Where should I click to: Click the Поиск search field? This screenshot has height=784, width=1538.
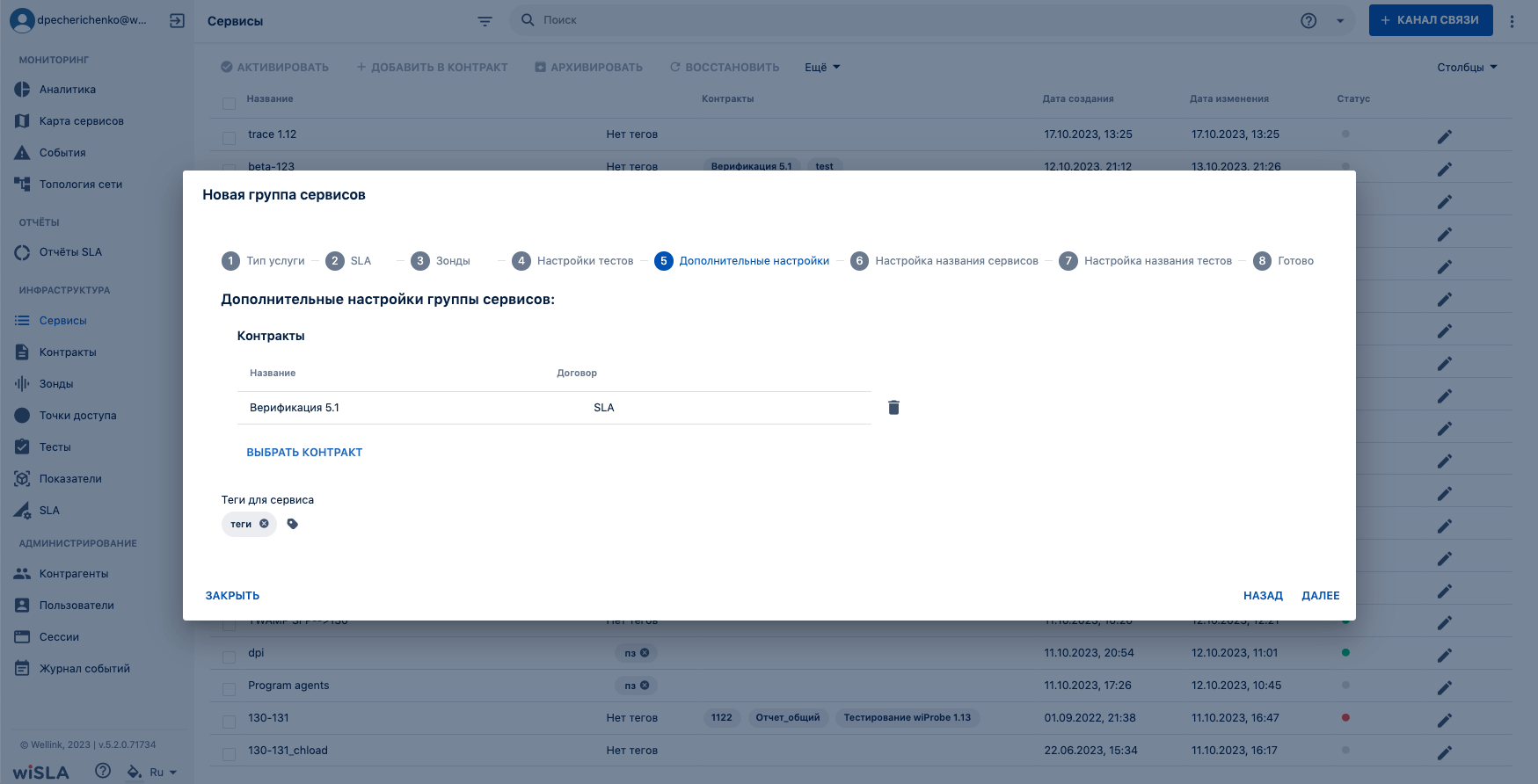tap(906, 20)
